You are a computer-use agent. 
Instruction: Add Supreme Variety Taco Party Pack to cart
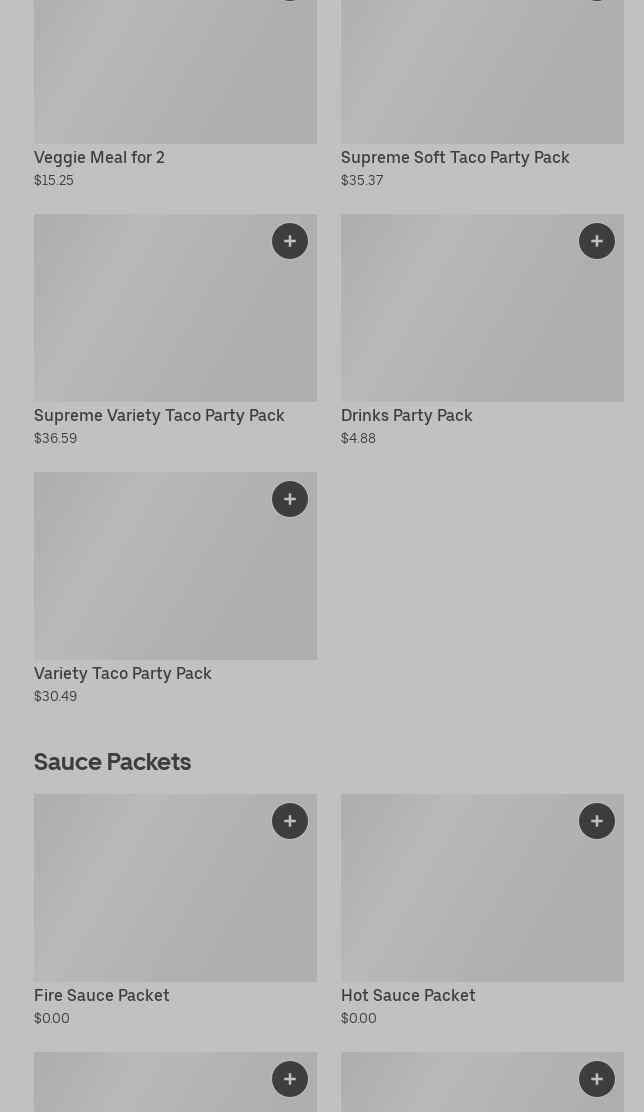290,241
